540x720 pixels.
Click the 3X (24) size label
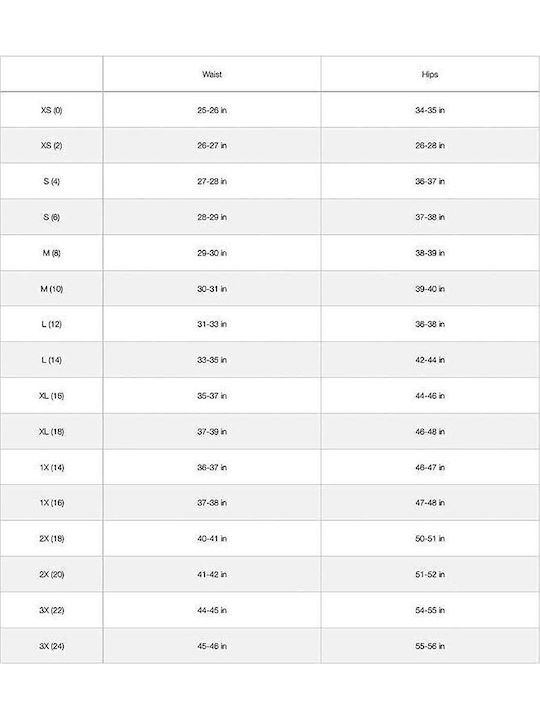click(51, 646)
